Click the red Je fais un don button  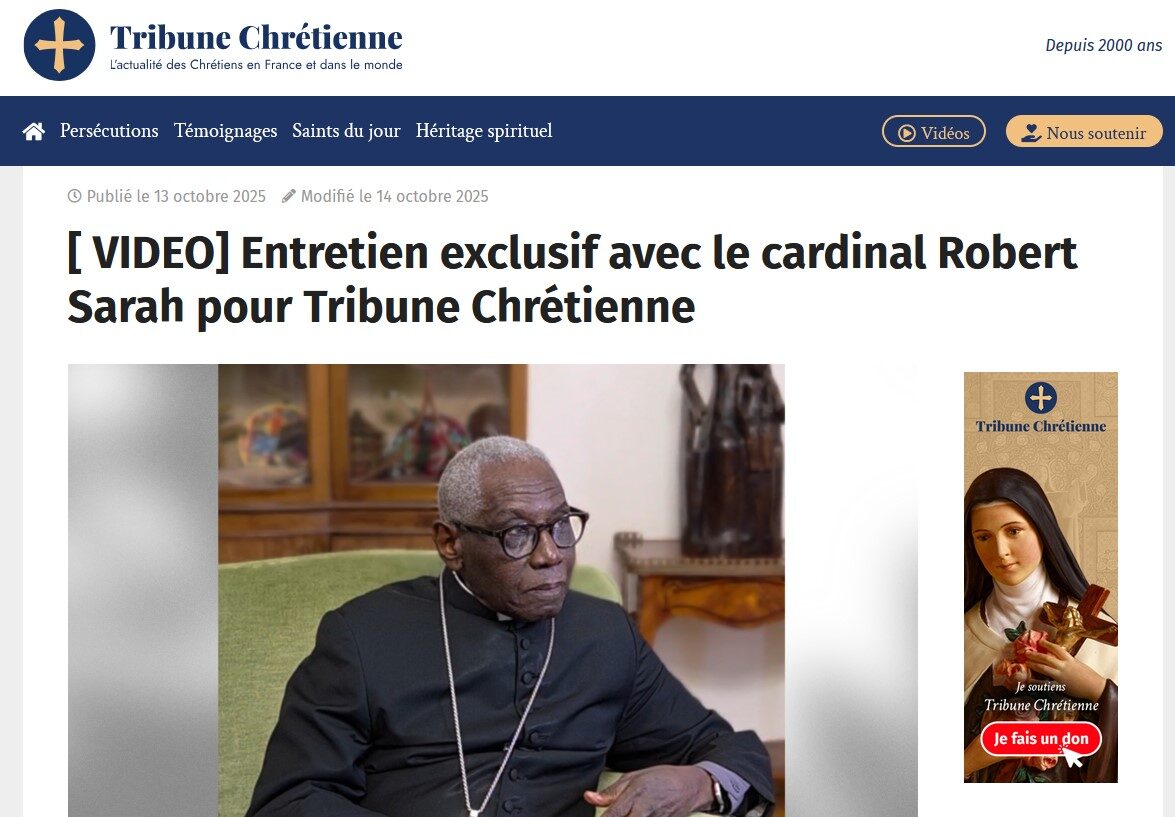(x=1041, y=739)
